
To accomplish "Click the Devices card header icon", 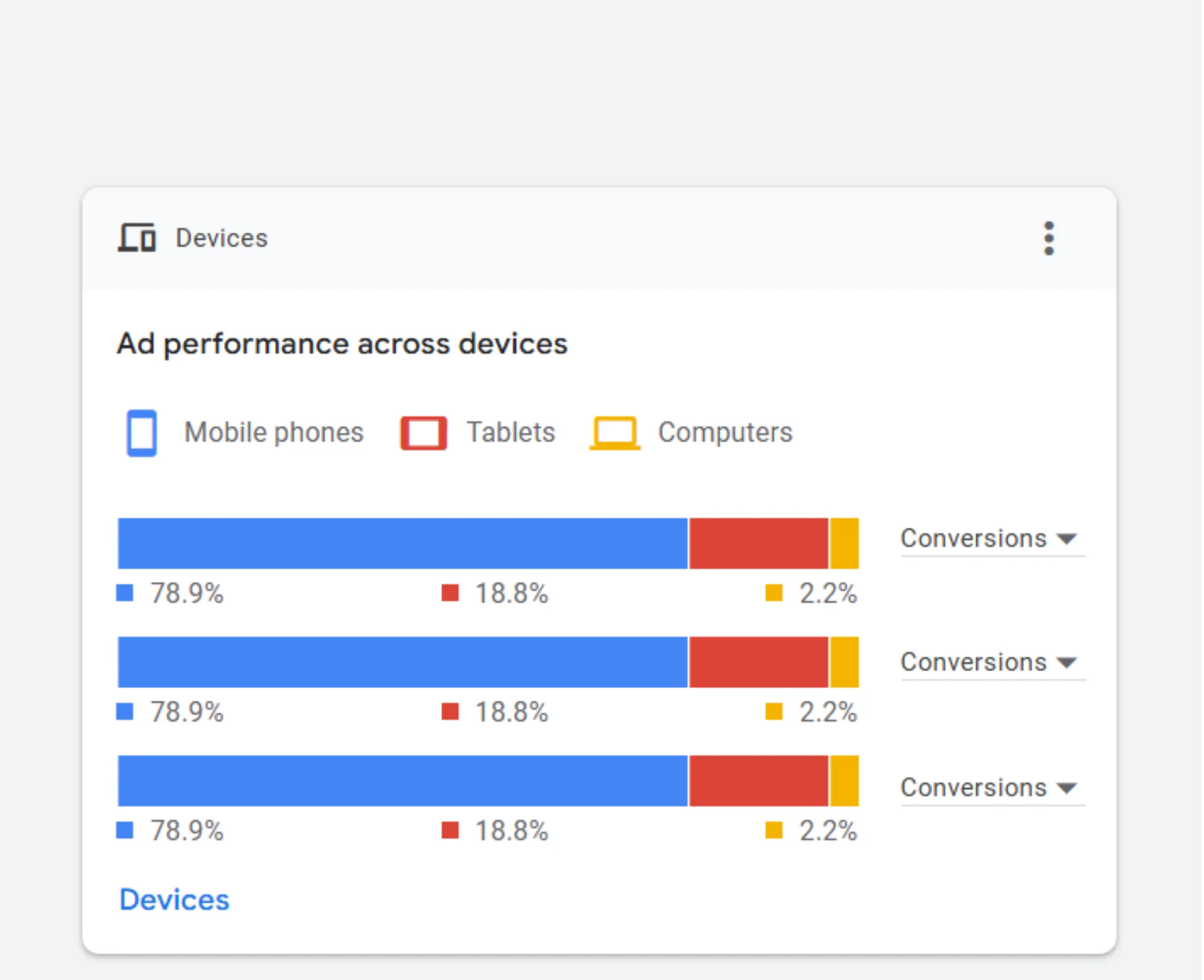I will 137,238.
